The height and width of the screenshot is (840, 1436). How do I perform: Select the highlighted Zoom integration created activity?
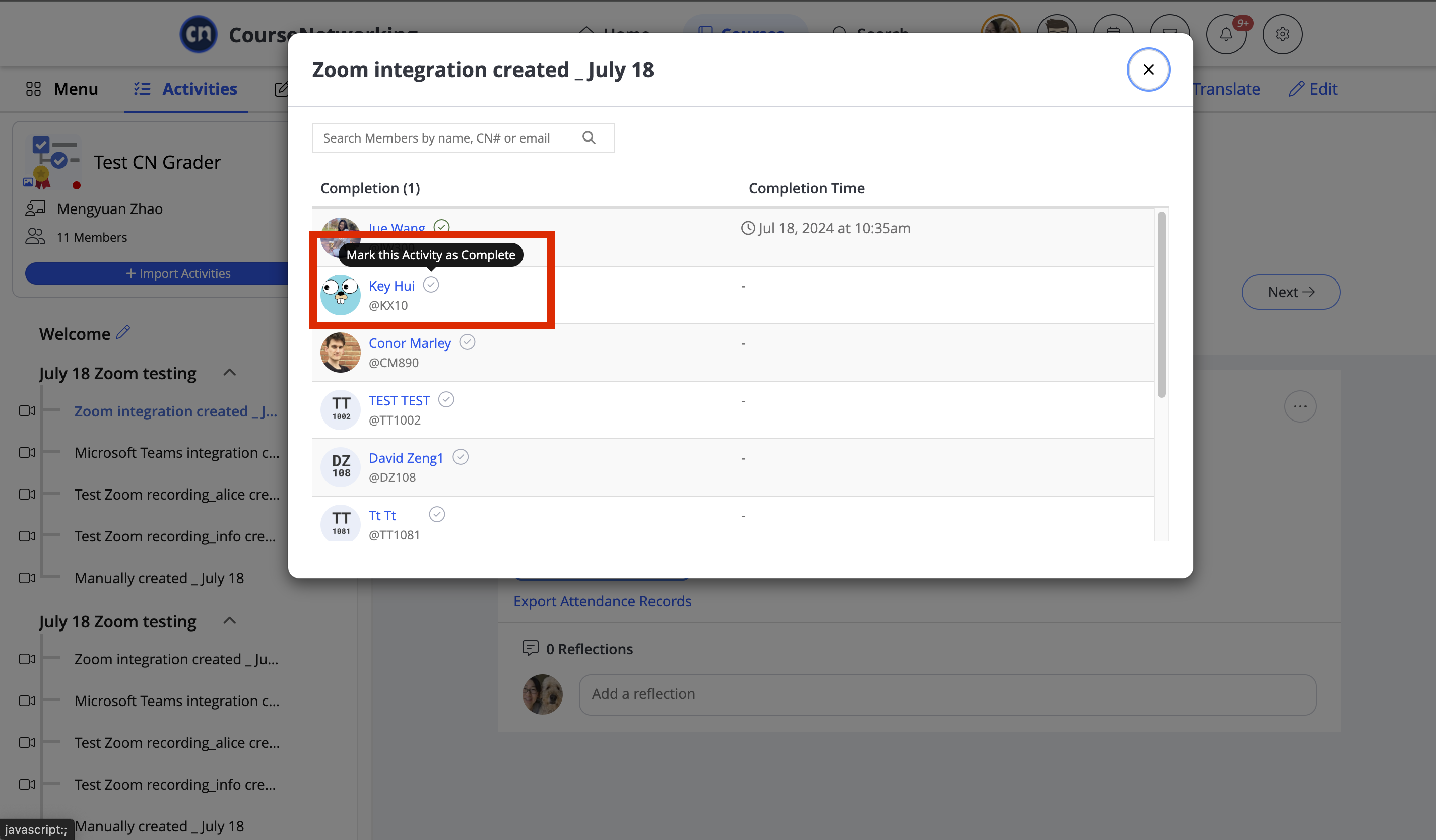click(175, 410)
